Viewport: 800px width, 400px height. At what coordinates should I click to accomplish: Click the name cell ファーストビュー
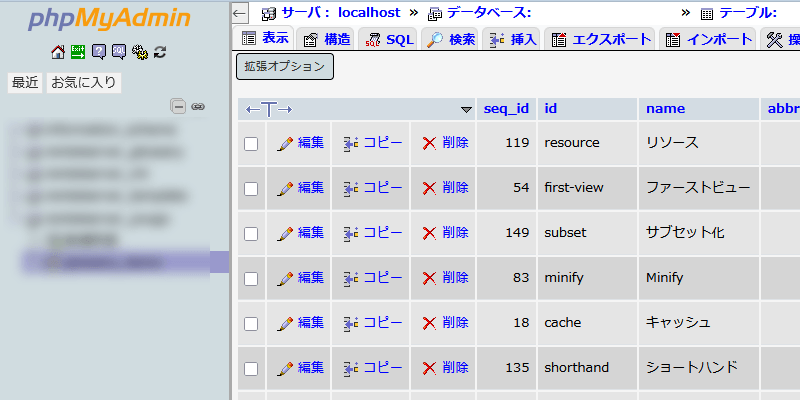[698, 188]
